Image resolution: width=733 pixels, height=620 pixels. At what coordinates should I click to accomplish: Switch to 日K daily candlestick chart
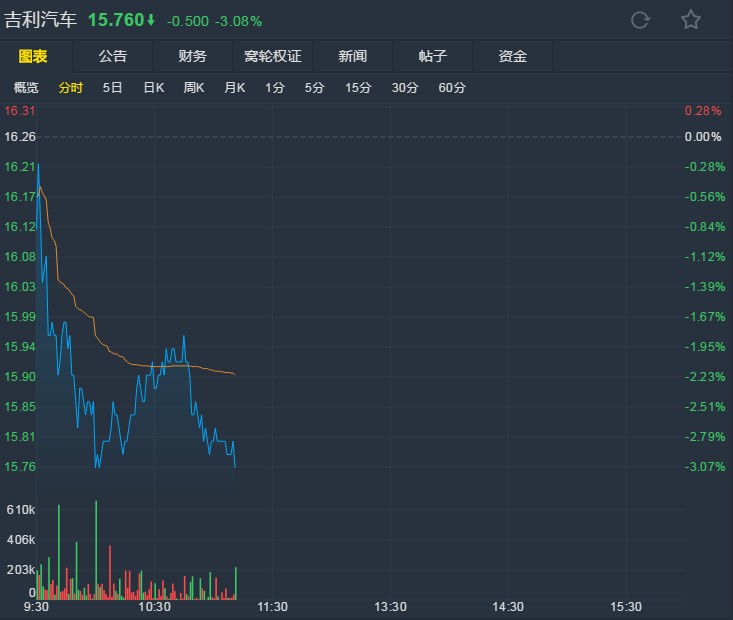pos(153,88)
